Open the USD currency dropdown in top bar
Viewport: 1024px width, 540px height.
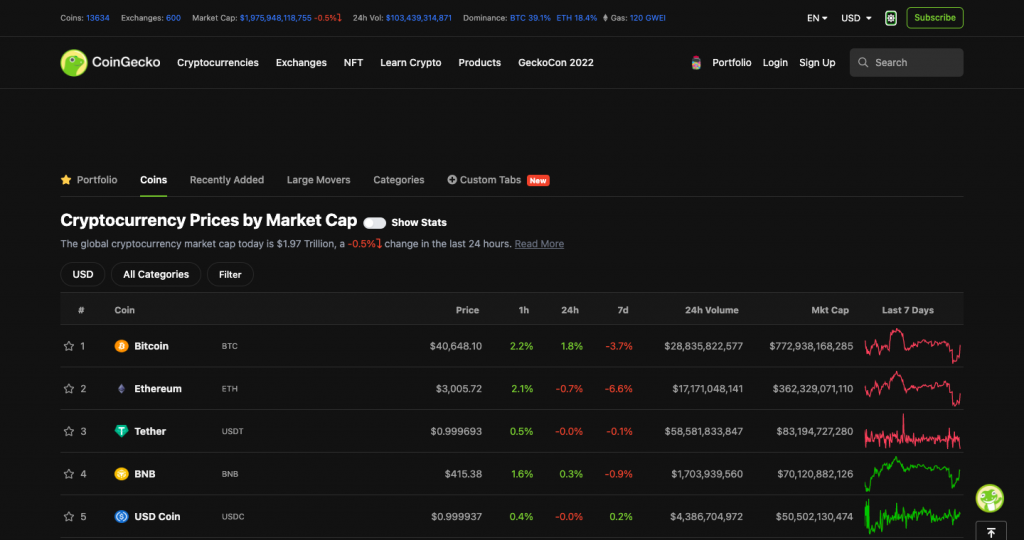click(856, 18)
